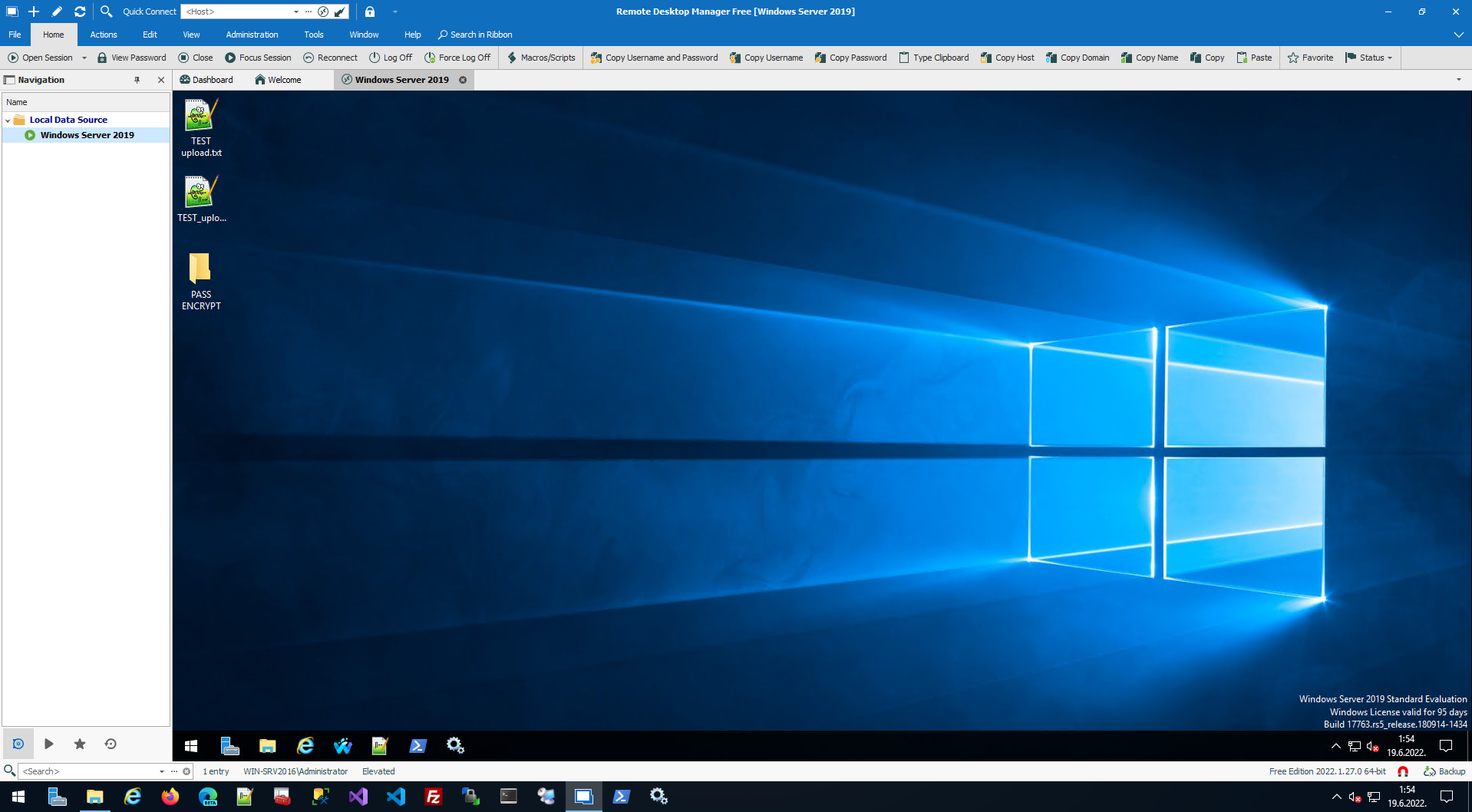Collapse the Local Data Source tree node
Screen dimensions: 1472x812
(x=8, y=120)
